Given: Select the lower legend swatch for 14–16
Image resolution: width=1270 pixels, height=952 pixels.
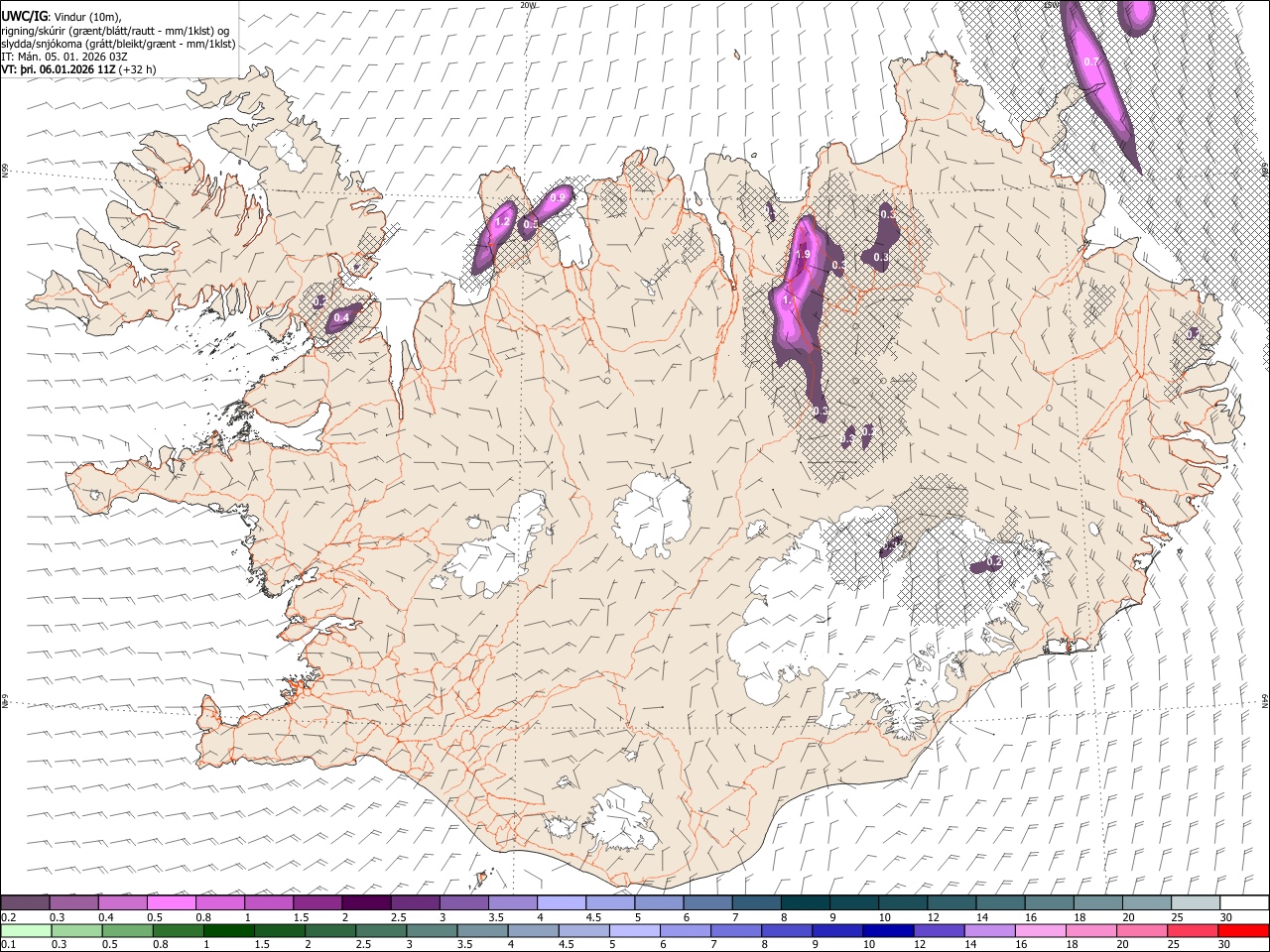Looking at the screenshot, I should [988, 930].
